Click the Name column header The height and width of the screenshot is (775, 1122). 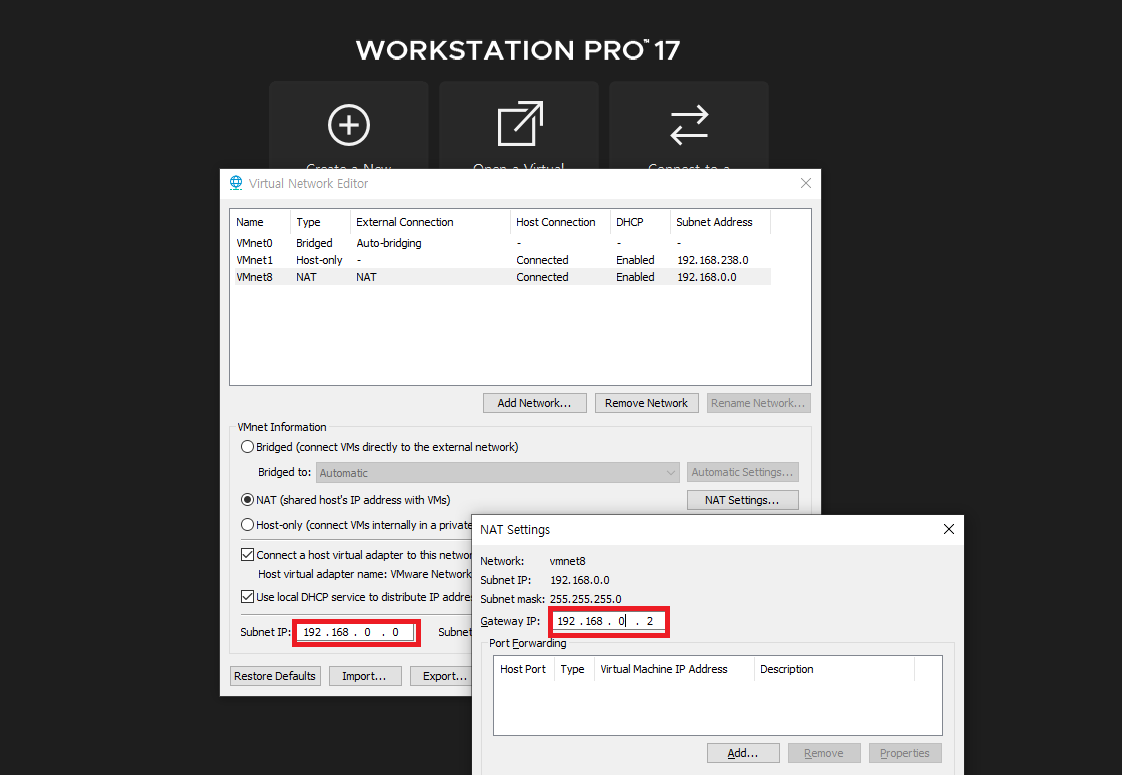pyautogui.click(x=260, y=222)
